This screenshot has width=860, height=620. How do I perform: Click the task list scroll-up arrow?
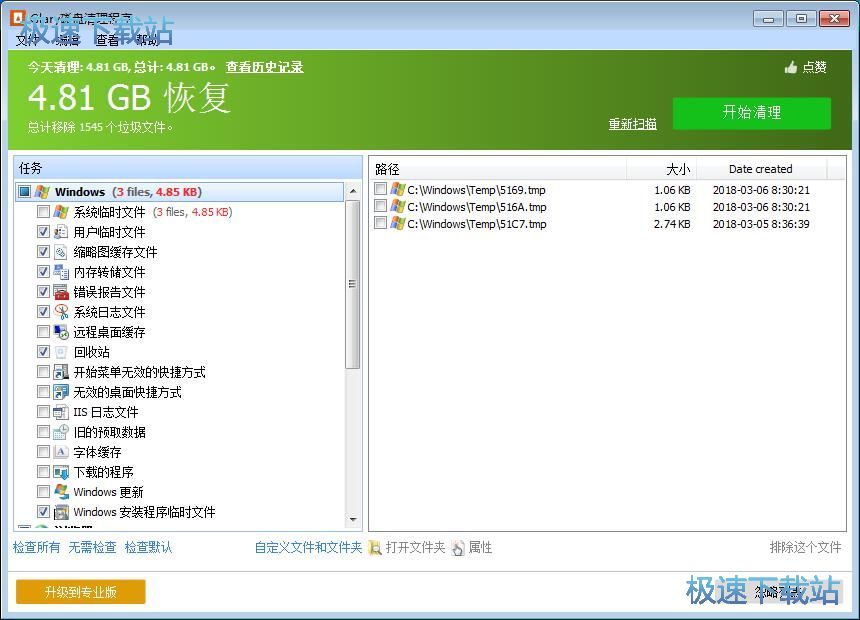pos(353,191)
